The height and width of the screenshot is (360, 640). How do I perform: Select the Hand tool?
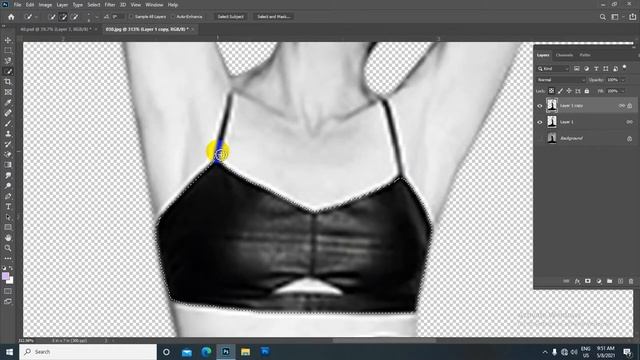coord(8,238)
